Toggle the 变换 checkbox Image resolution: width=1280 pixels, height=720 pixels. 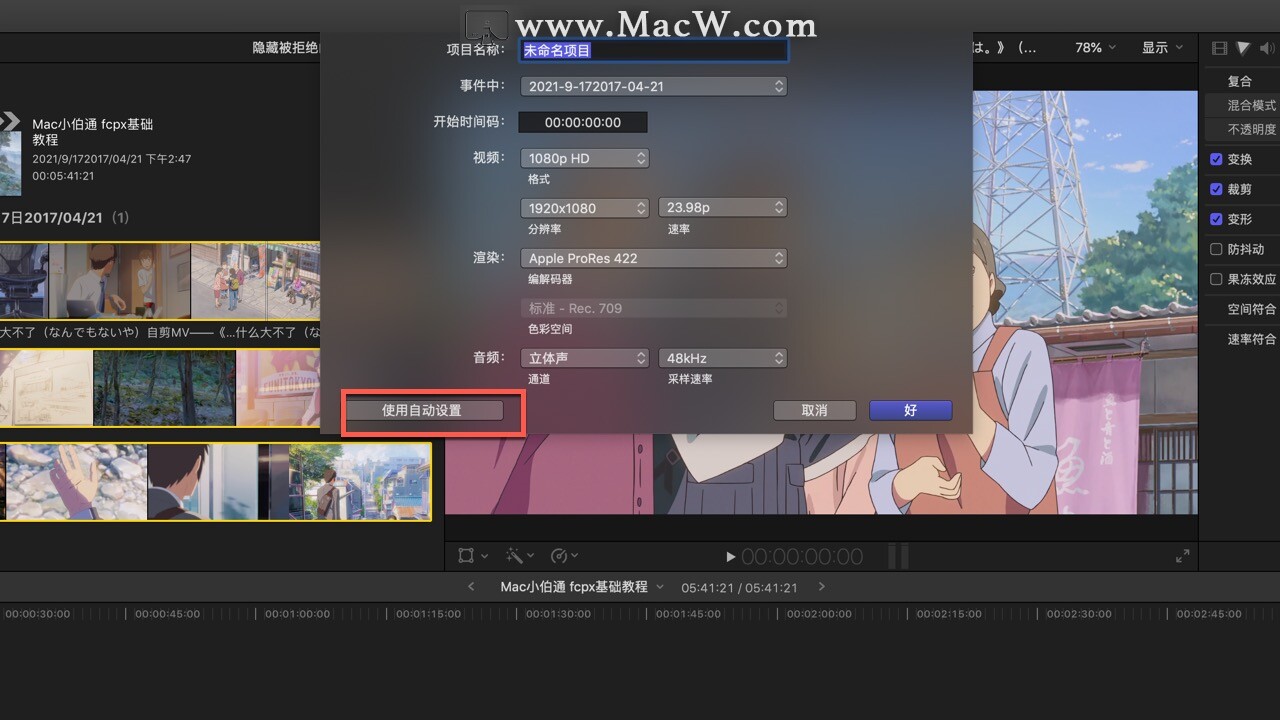coord(1216,159)
